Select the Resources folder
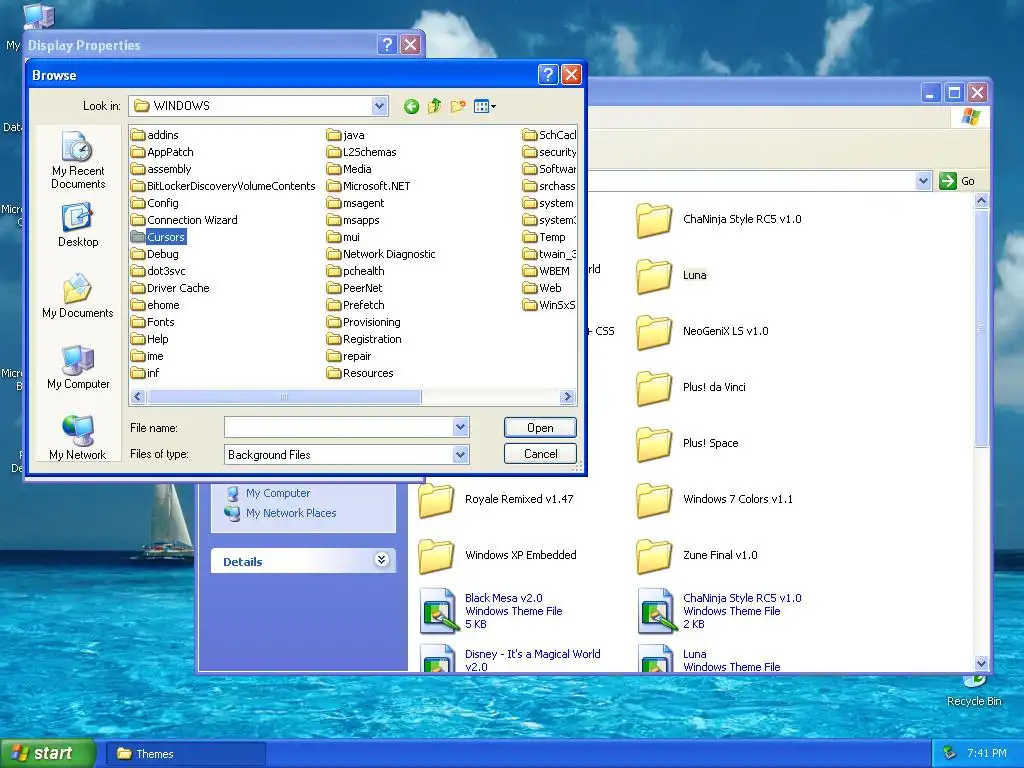Image resolution: width=1024 pixels, height=768 pixels. tap(360, 373)
